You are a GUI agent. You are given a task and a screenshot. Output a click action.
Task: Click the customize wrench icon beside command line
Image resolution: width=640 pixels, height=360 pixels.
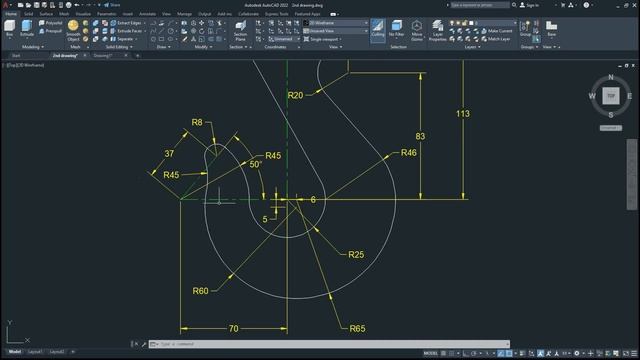[x=144, y=344]
